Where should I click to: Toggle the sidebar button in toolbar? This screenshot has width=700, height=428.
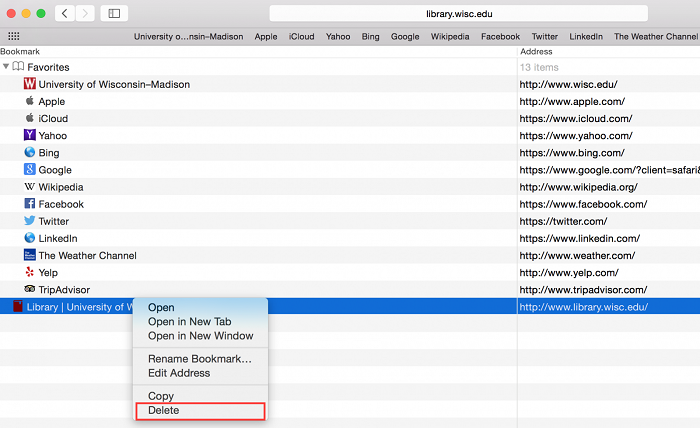click(x=114, y=13)
